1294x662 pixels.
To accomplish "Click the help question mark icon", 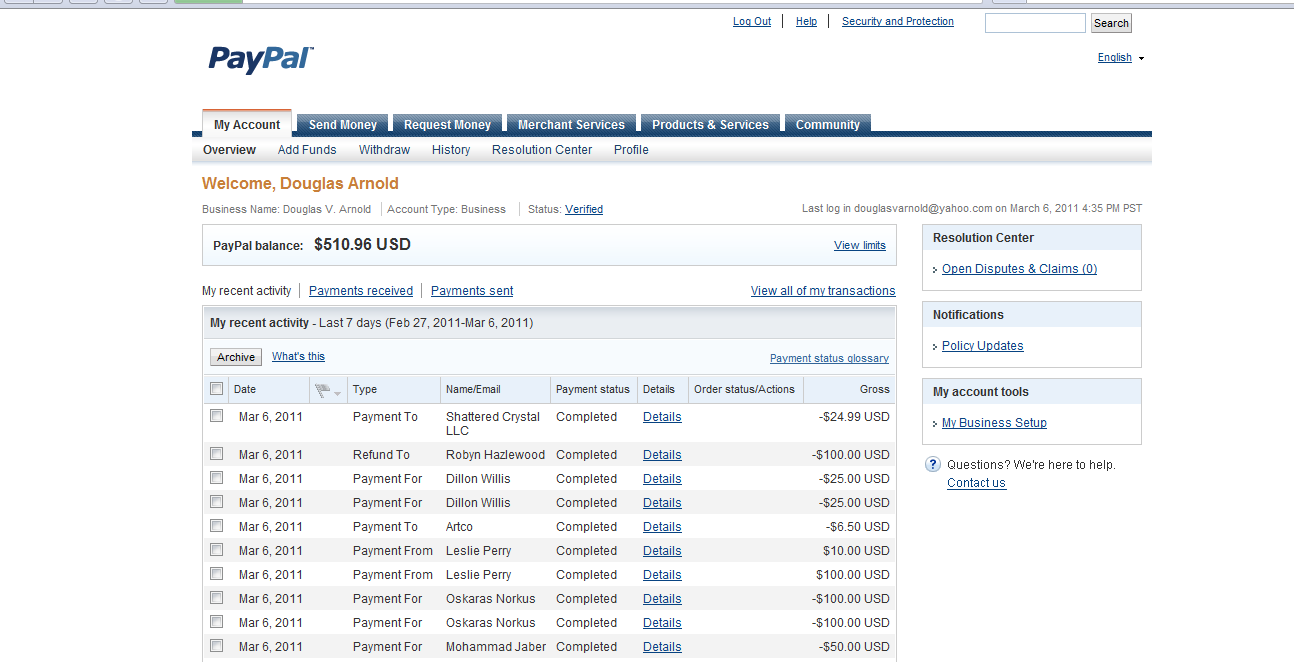I will (x=933, y=464).
